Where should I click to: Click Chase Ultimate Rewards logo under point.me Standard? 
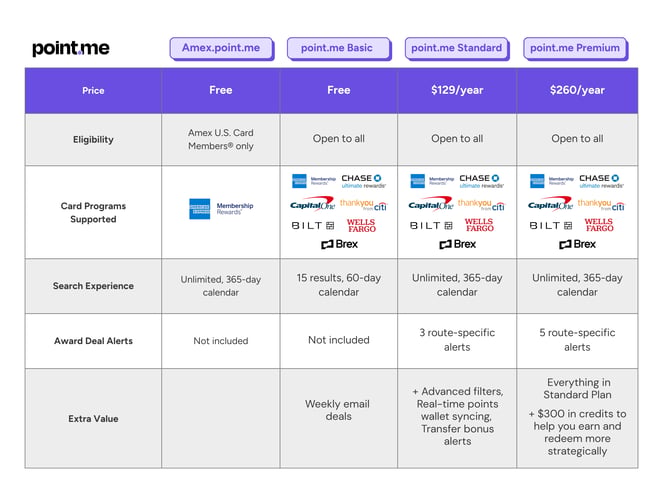click(x=481, y=181)
